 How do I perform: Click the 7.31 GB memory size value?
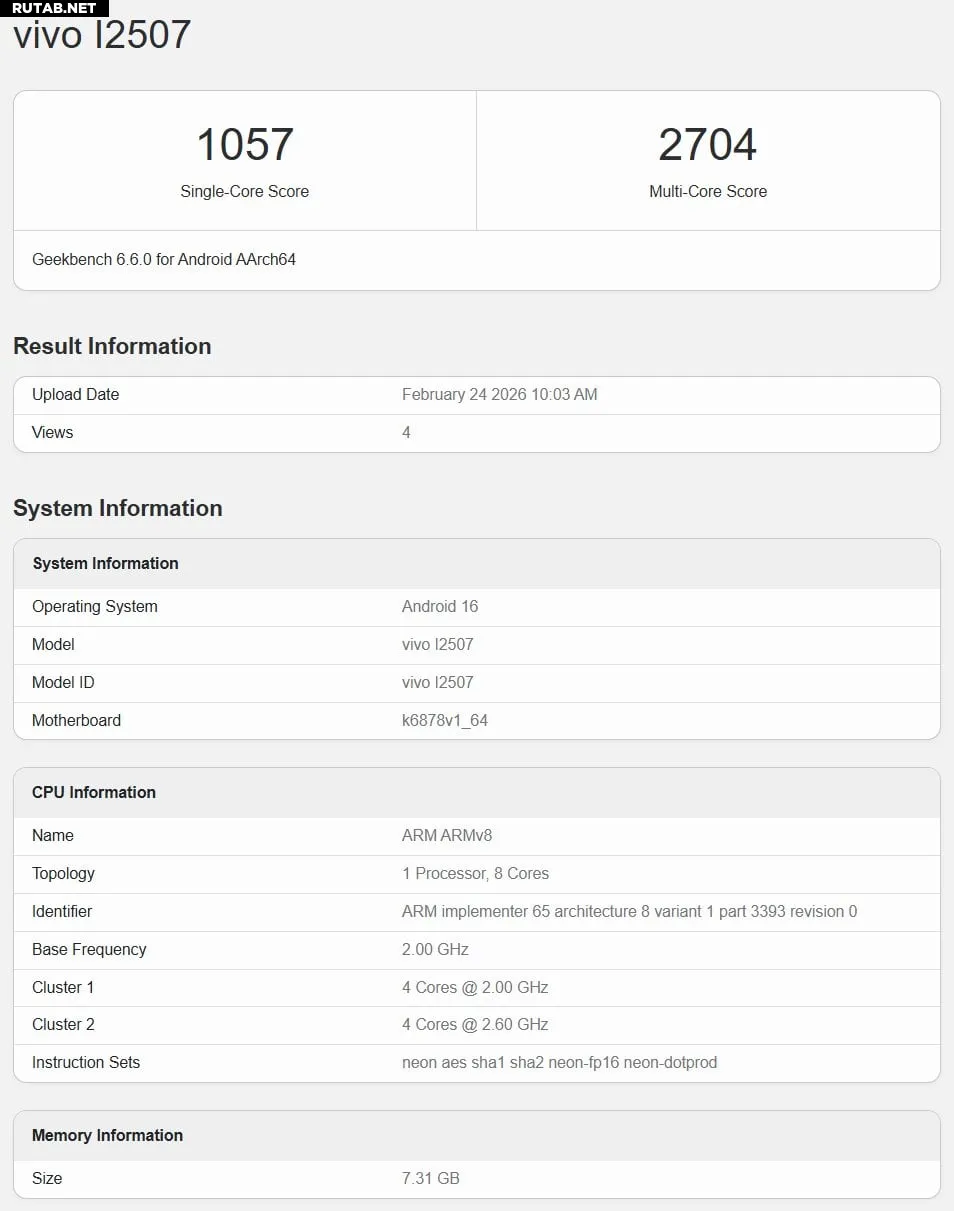pyautogui.click(x=431, y=1179)
